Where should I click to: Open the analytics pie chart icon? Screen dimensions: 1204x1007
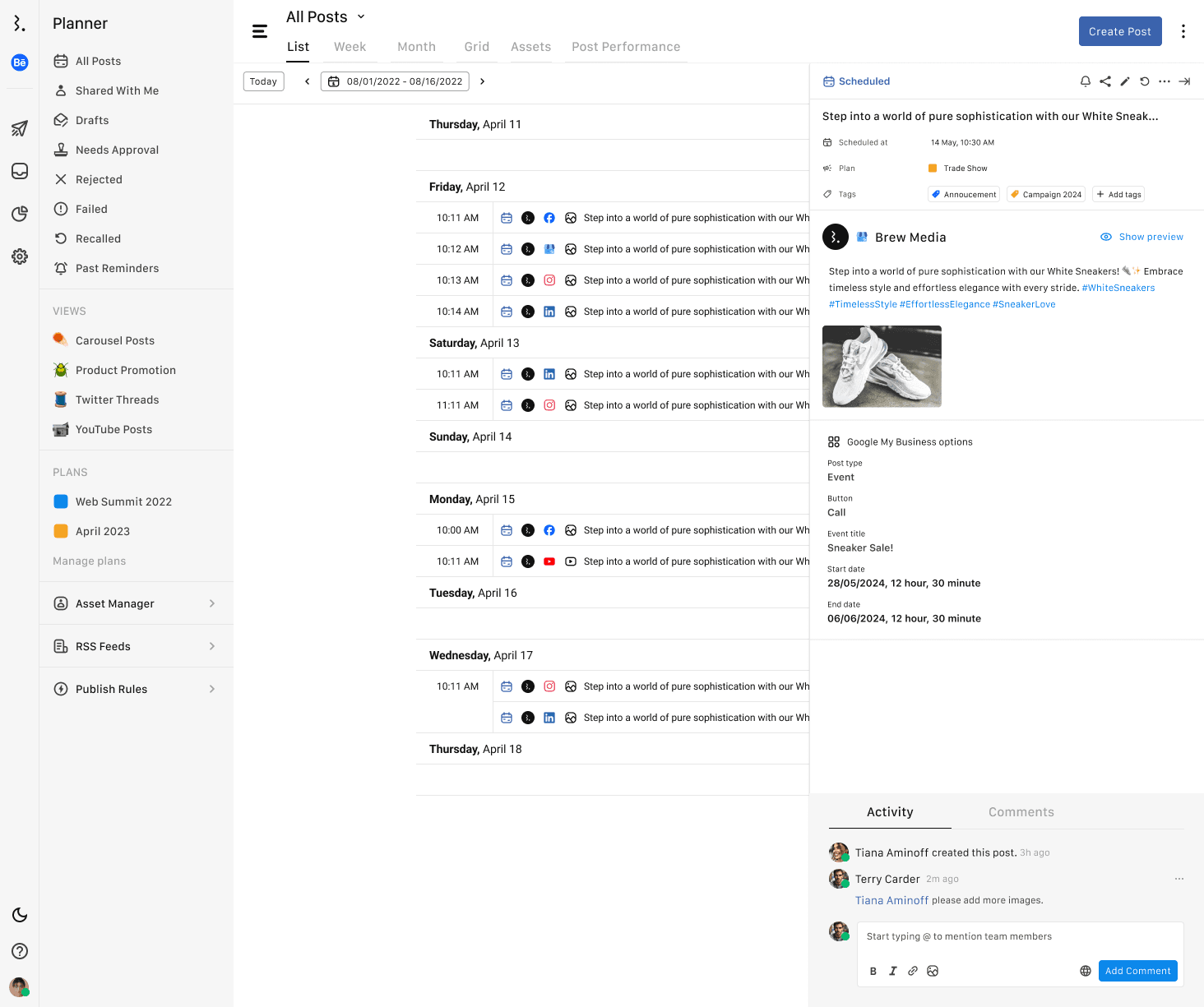pyautogui.click(x=20, y=214)
